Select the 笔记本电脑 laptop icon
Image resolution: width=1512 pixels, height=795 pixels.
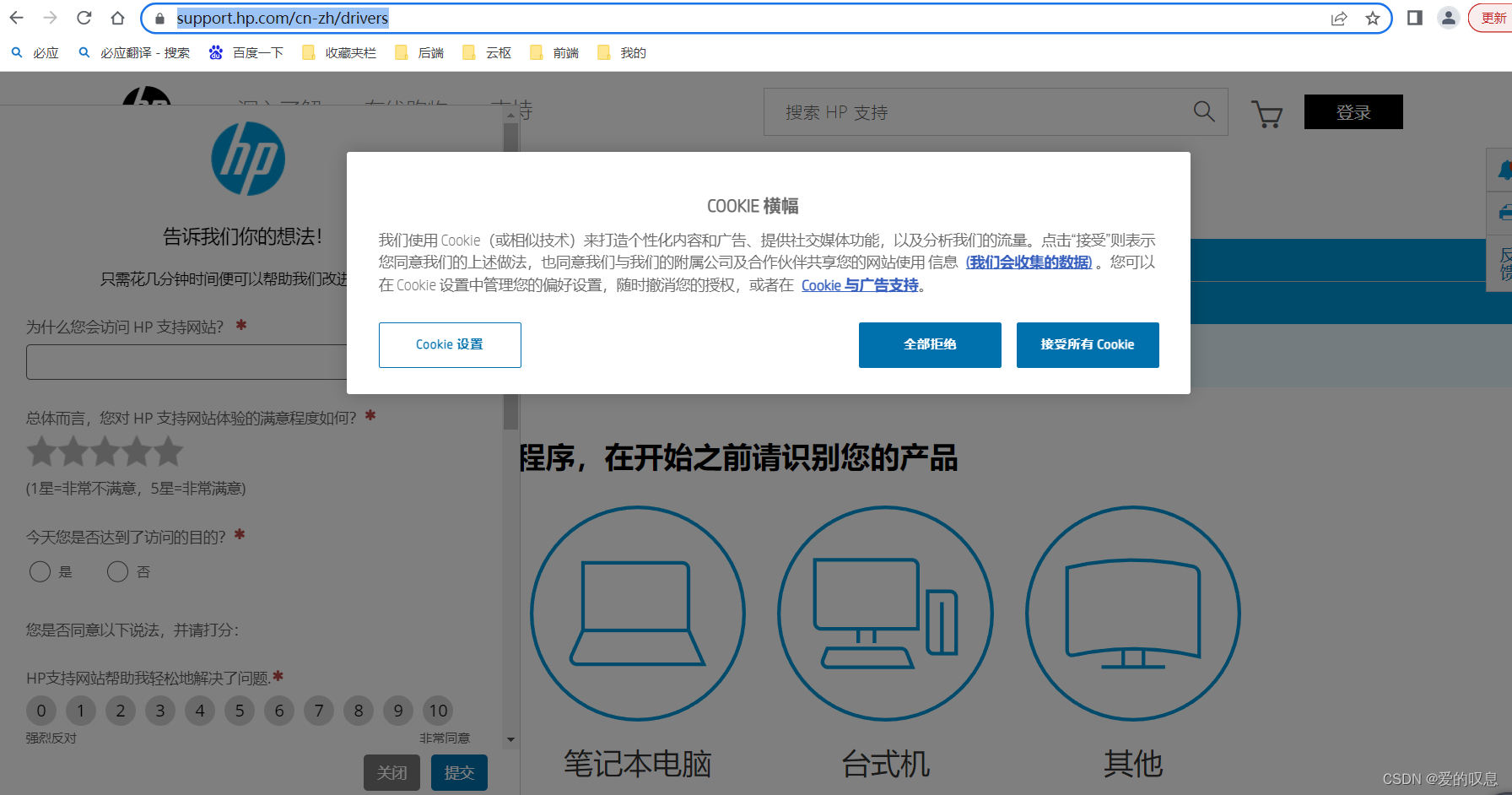coord(638,614)
